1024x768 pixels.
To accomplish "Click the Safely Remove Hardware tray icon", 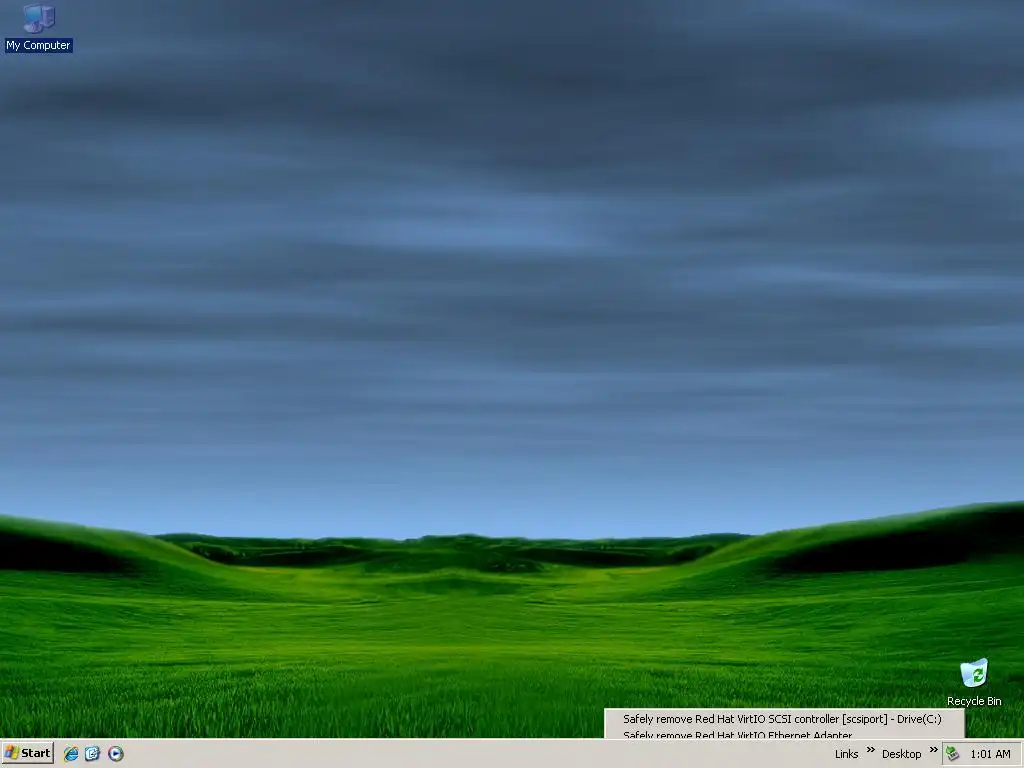I will click(x=953, y=754).
